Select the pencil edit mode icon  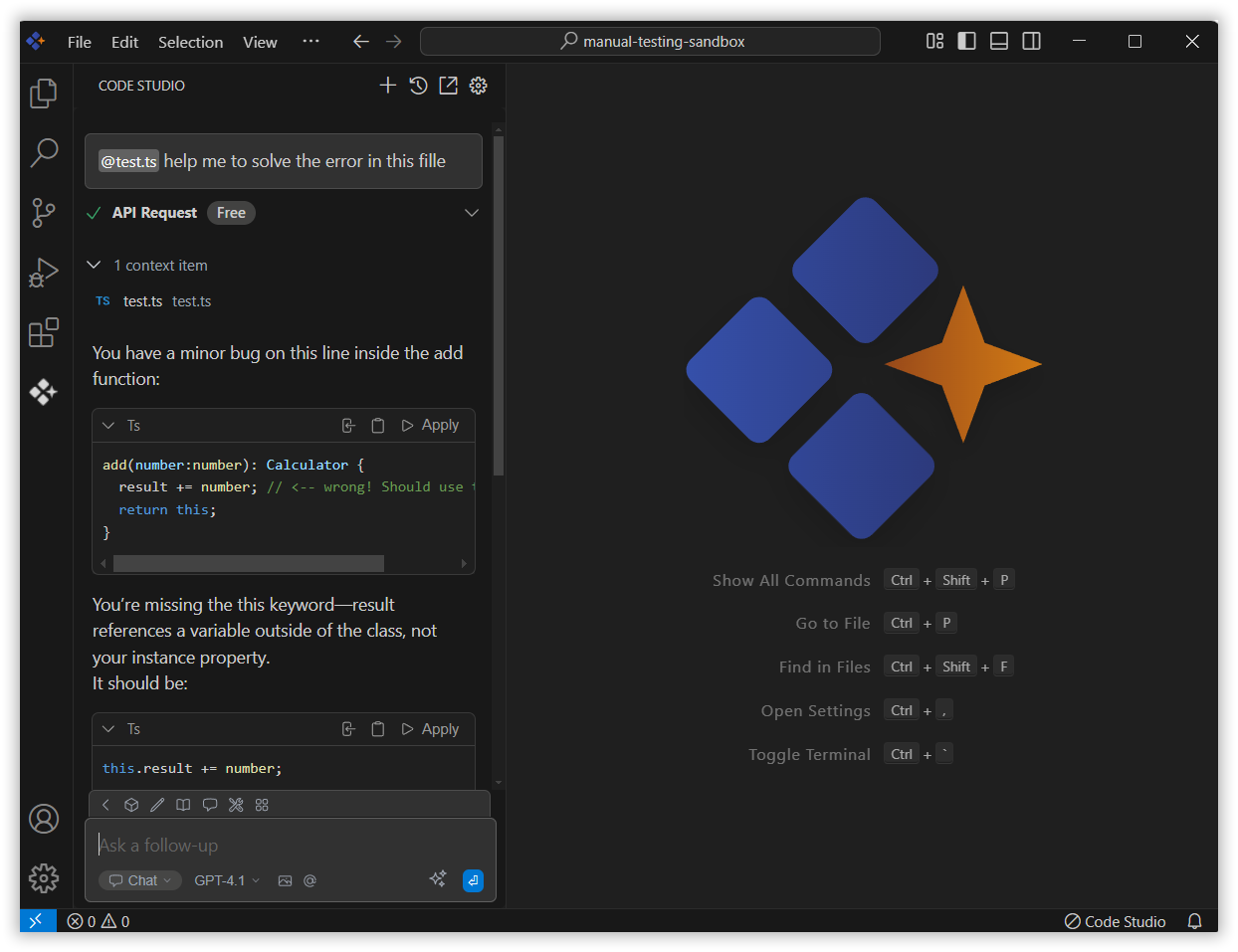coord(157,805)
